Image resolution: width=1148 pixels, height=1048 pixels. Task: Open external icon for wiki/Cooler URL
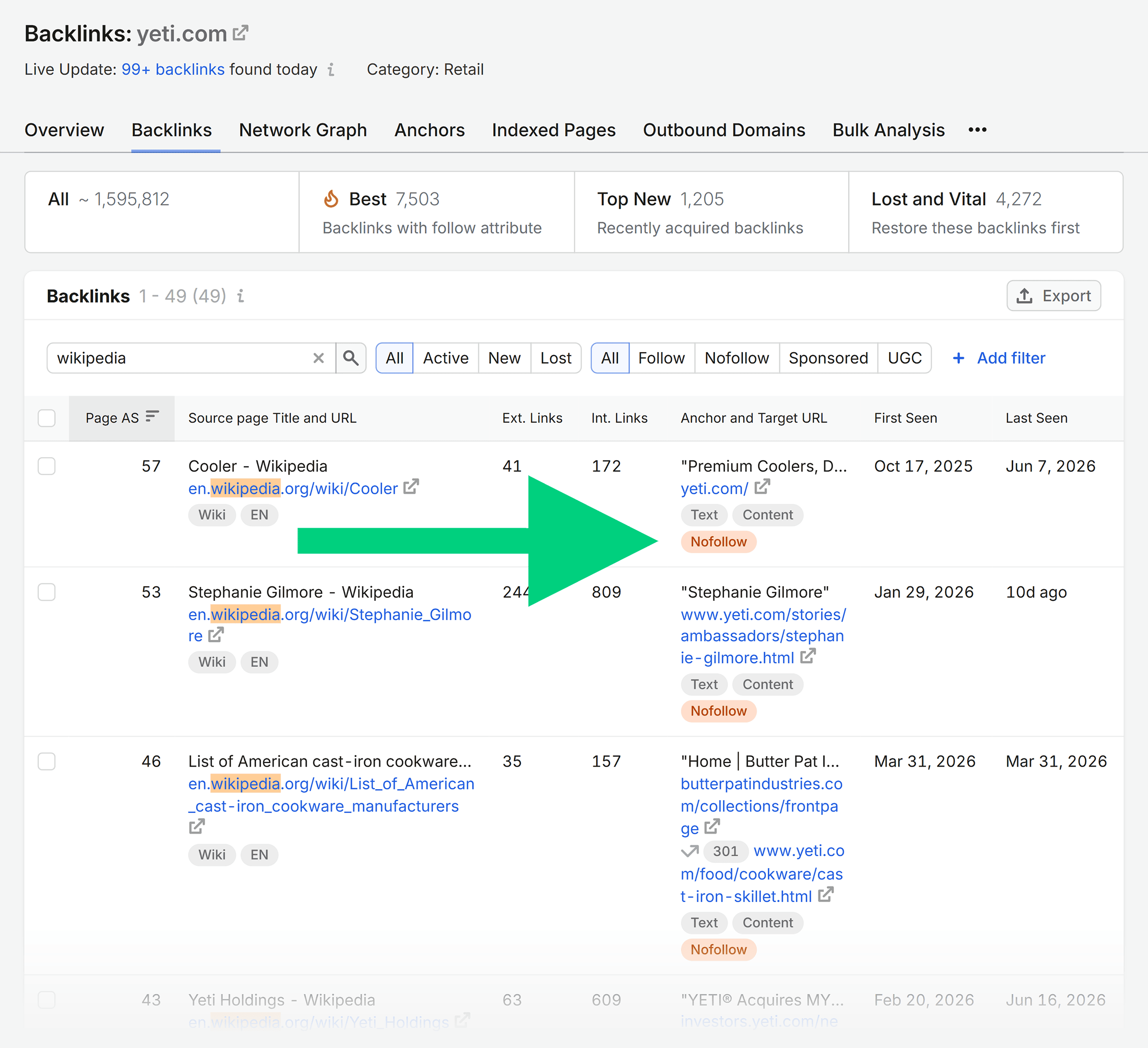(411, 487)
